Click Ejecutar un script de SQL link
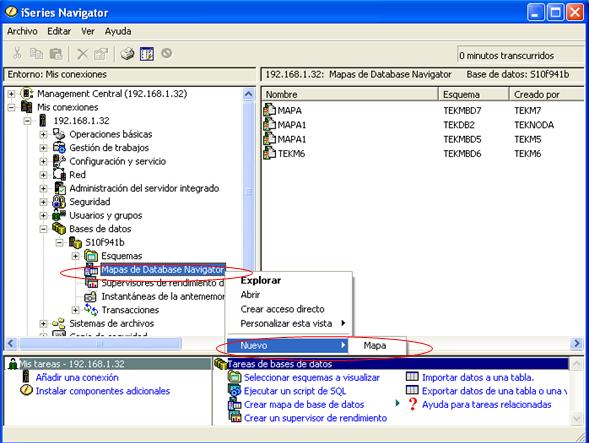The width and height of the screenshot is (589, 443). (295, 391)
